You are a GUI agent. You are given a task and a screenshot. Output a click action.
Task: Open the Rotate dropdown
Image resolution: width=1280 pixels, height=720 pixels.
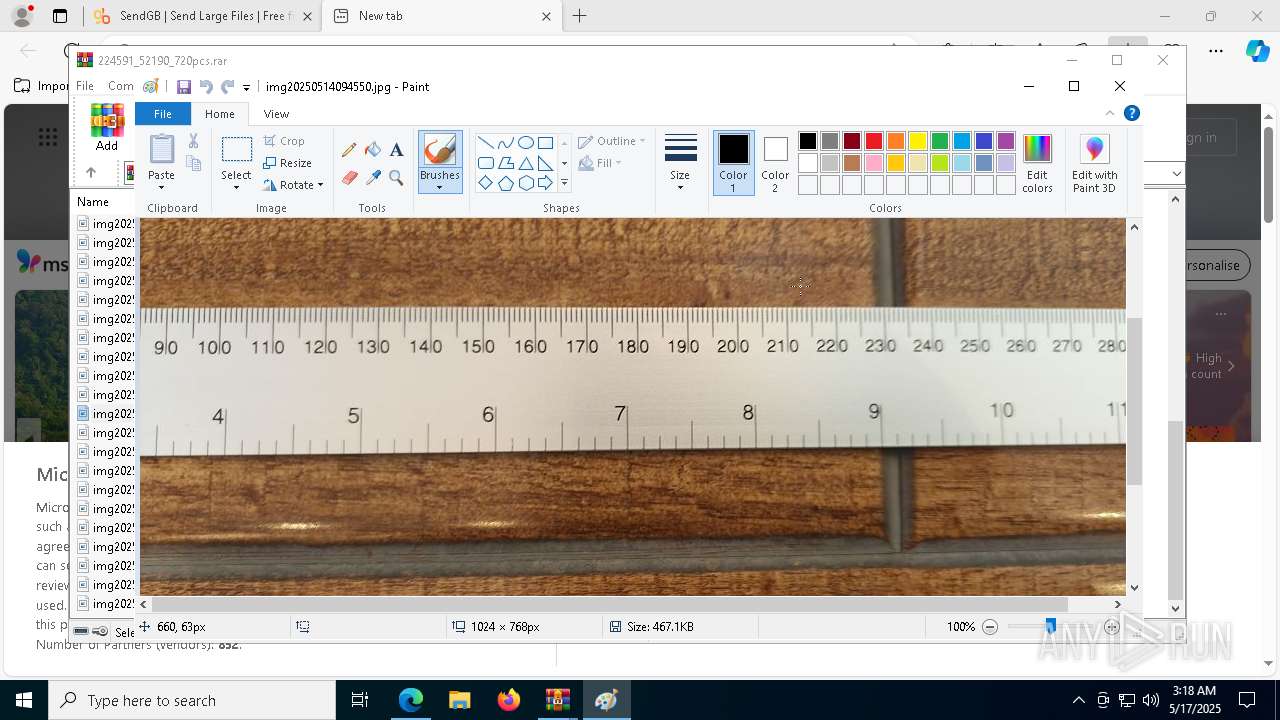294,185
